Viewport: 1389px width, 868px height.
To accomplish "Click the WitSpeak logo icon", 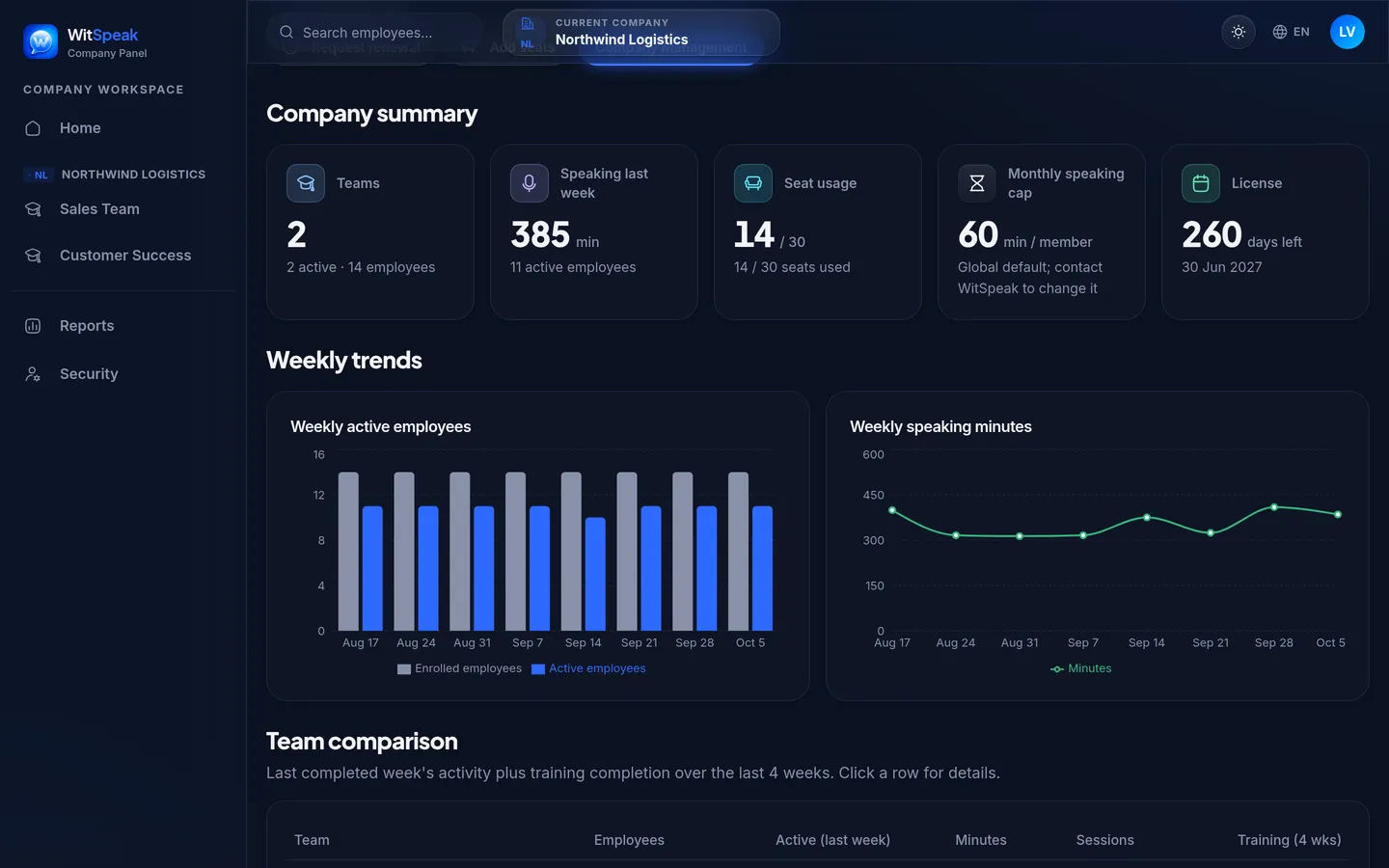I will [x=41, y=41].
